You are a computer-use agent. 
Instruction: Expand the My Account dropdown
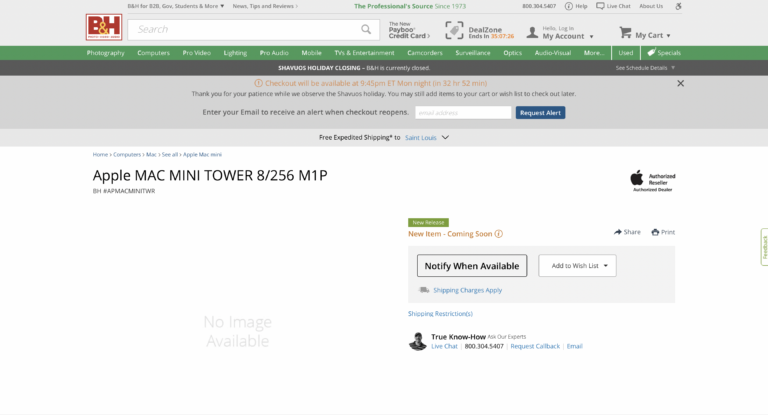591,37
